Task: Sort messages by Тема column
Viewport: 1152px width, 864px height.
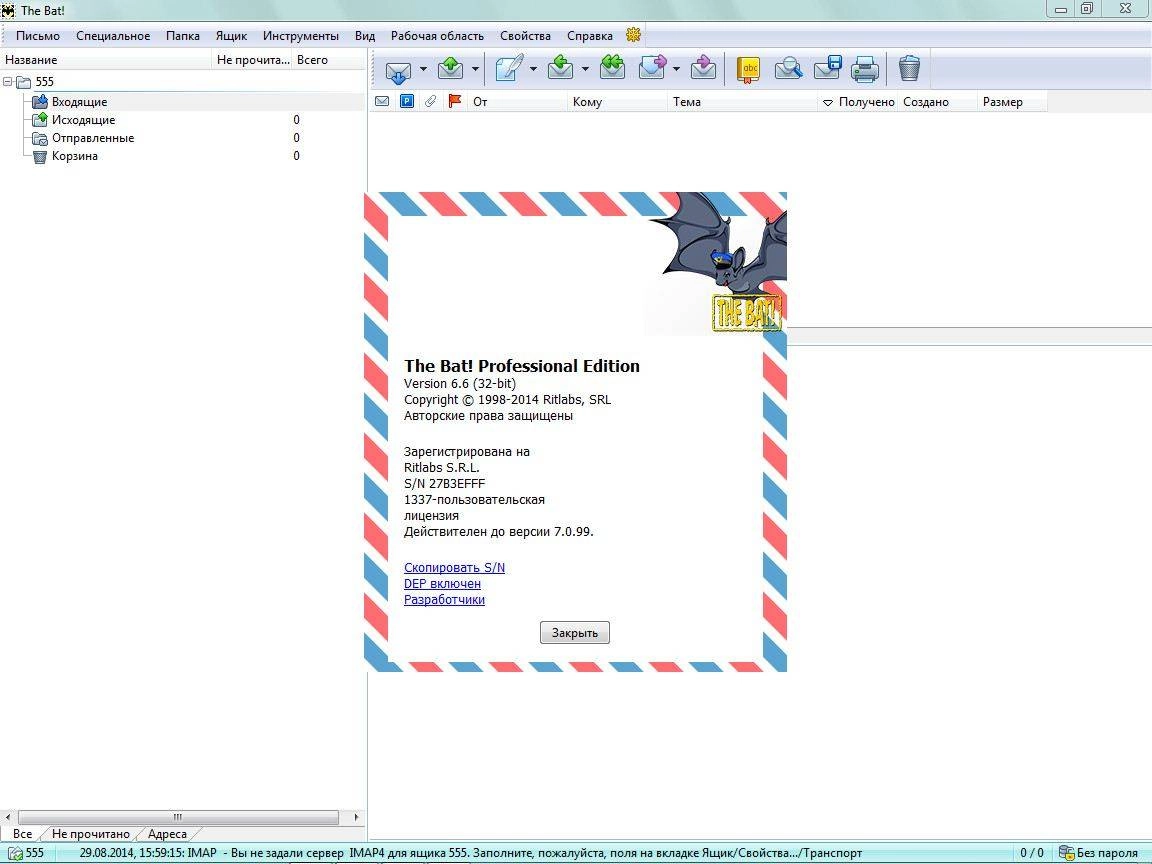Action: coord(742,102)
